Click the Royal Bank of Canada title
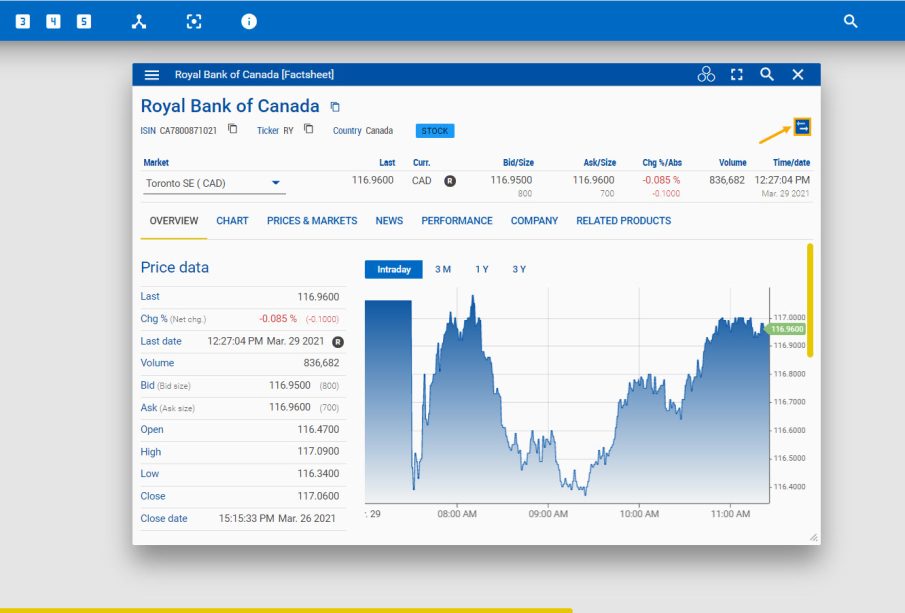905x613 pixels. 230,106
